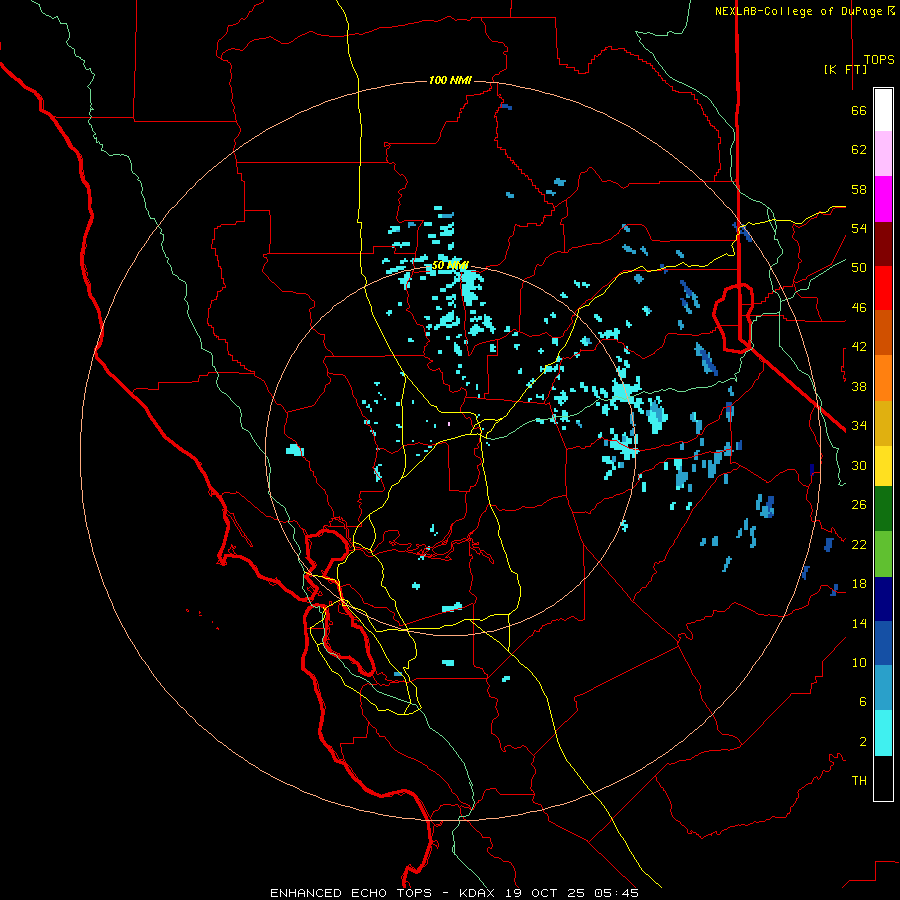
Task: Click the '38' legend value
Action: point(859,387)
